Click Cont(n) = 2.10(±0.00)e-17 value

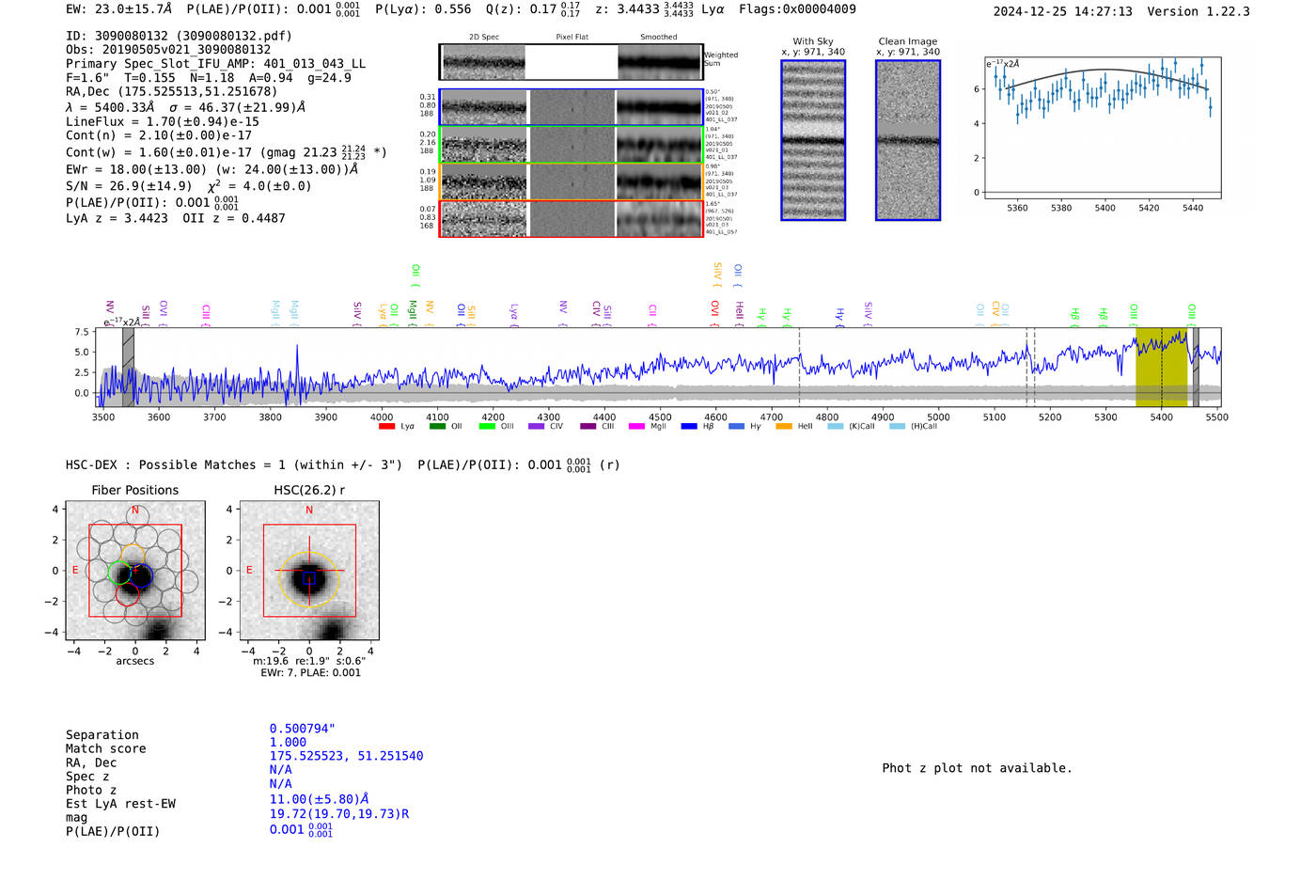click(159, 135)
